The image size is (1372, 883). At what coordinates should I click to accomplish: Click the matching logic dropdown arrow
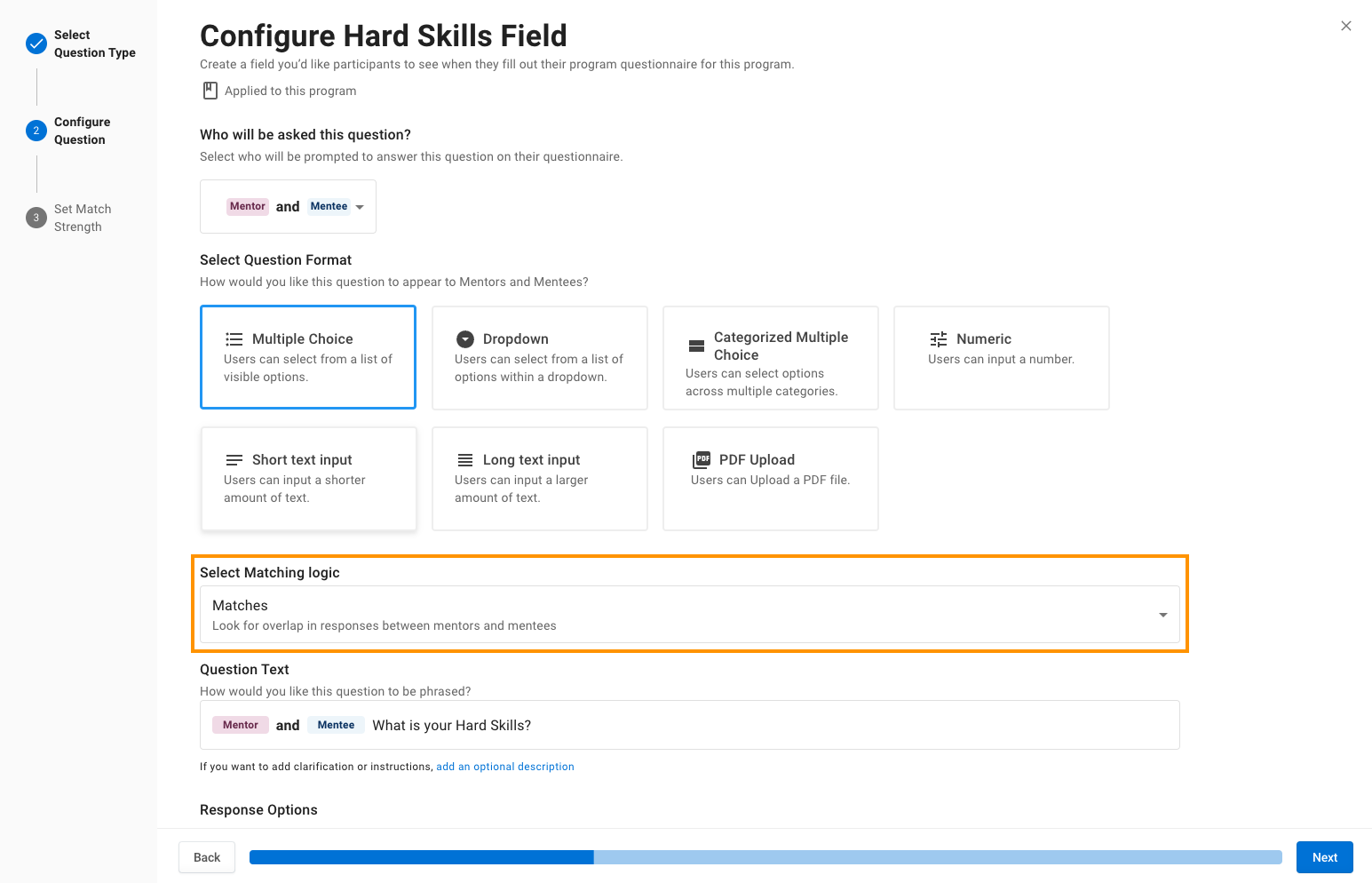coord(1163,615)
